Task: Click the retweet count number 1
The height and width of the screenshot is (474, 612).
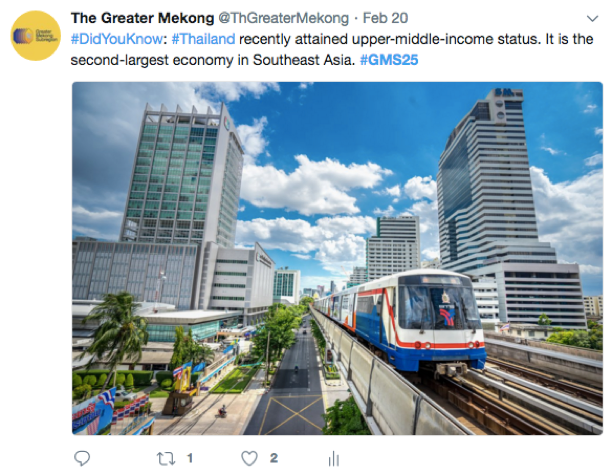Action: click(x=190, y=458)
